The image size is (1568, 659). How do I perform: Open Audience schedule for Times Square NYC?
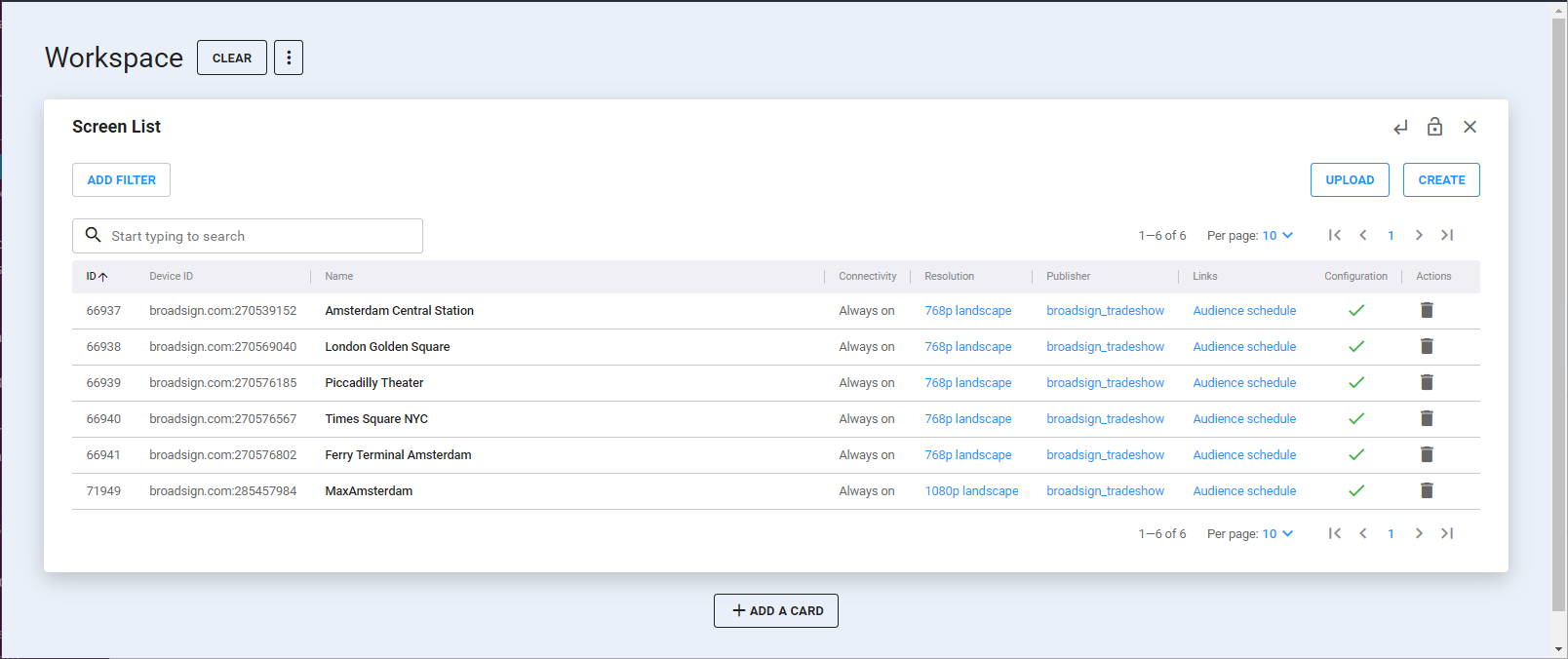tap(1244, 419)
